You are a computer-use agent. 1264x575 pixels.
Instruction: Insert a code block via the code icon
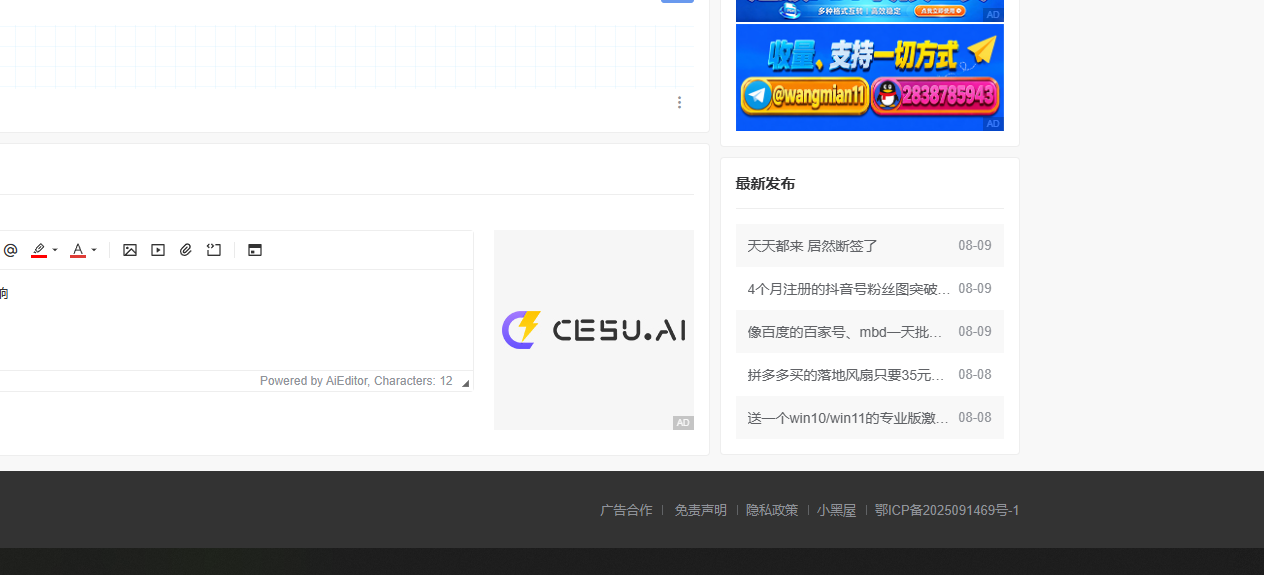coord(214,250)
